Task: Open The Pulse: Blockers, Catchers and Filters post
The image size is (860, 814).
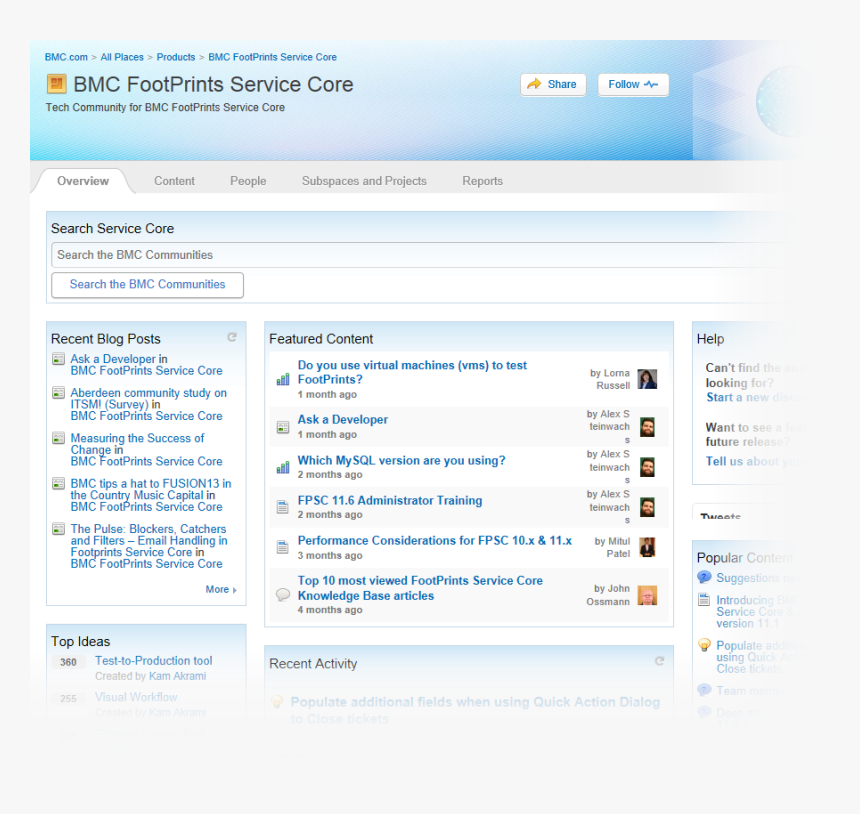Action: point(149,540)
